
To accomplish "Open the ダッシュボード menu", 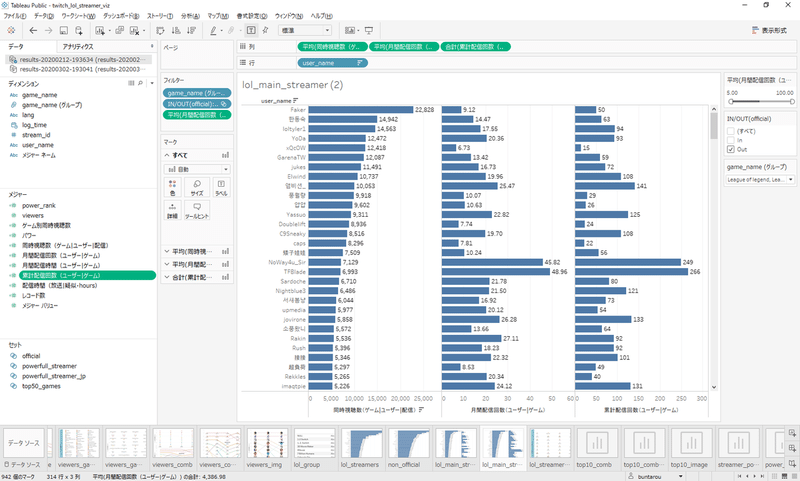I will [121, 16].
